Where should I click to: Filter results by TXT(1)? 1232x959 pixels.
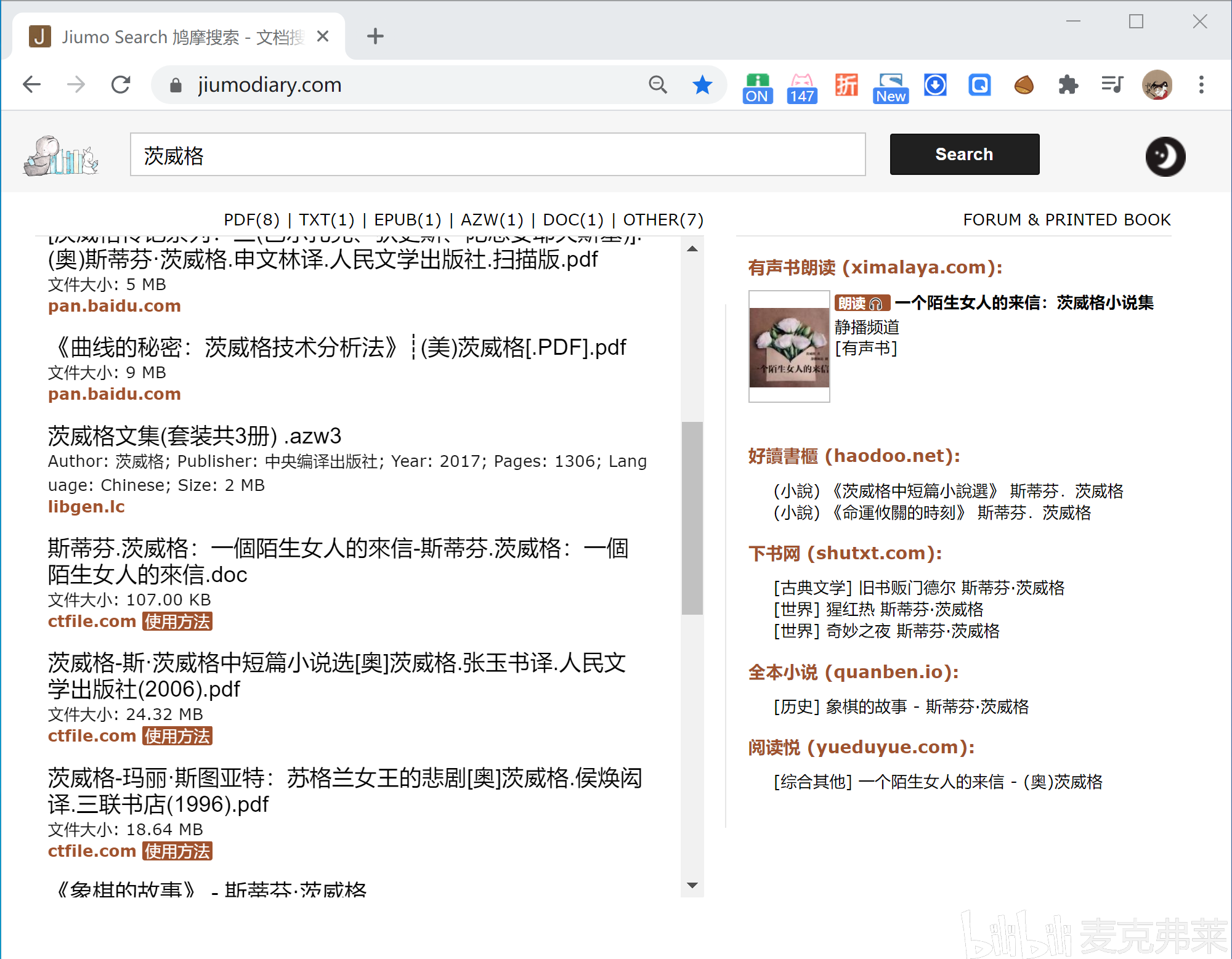tap(327, 220)
